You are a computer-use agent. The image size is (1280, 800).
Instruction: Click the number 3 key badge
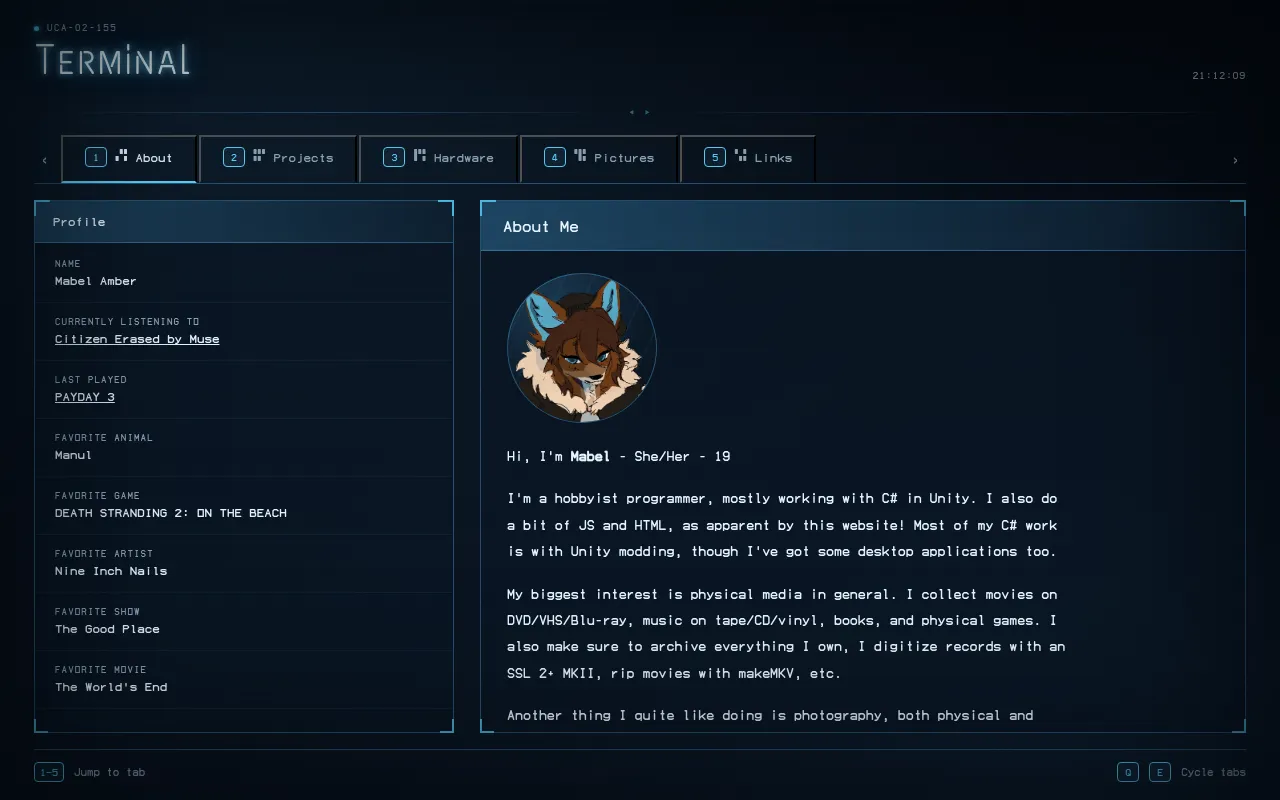click(394, 157)
